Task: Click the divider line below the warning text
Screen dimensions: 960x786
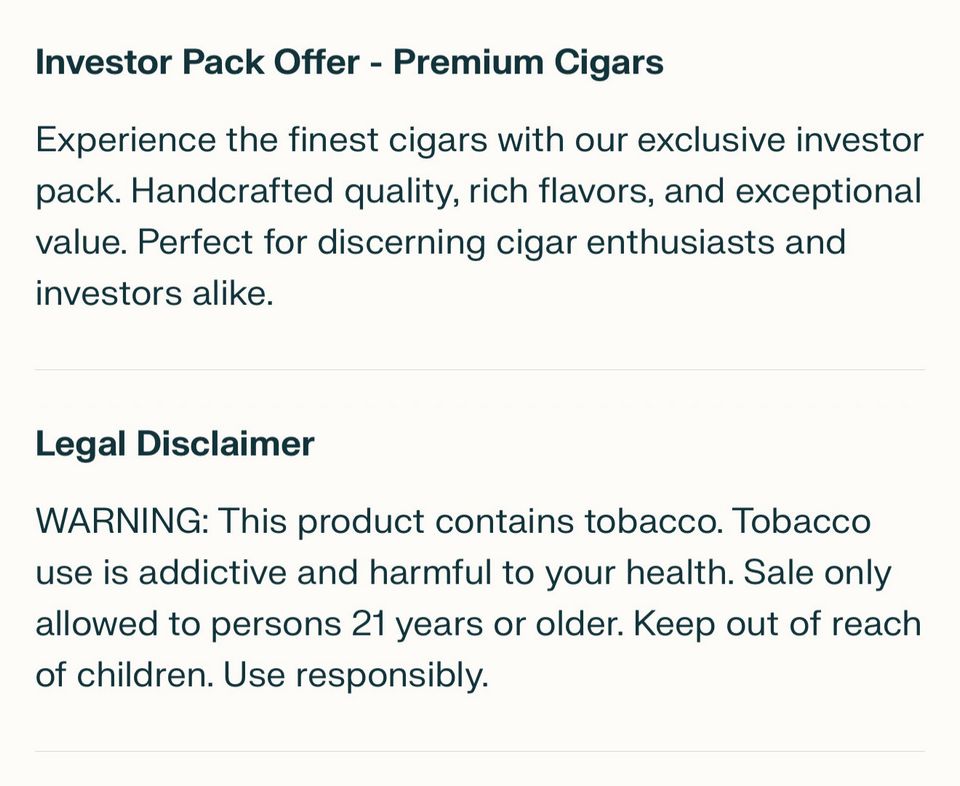Action: (480, 751)
